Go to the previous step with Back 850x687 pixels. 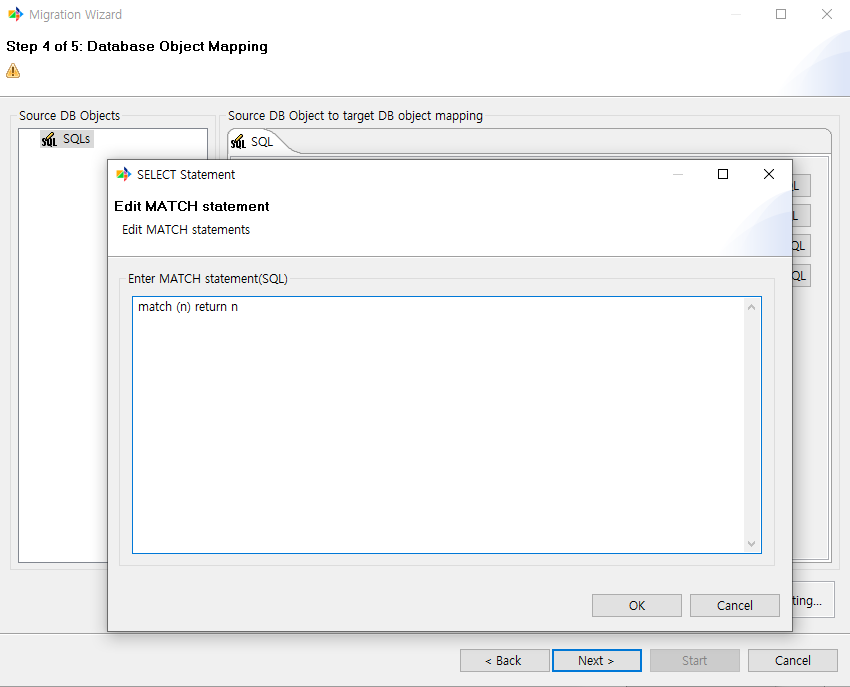coord(504,660)
